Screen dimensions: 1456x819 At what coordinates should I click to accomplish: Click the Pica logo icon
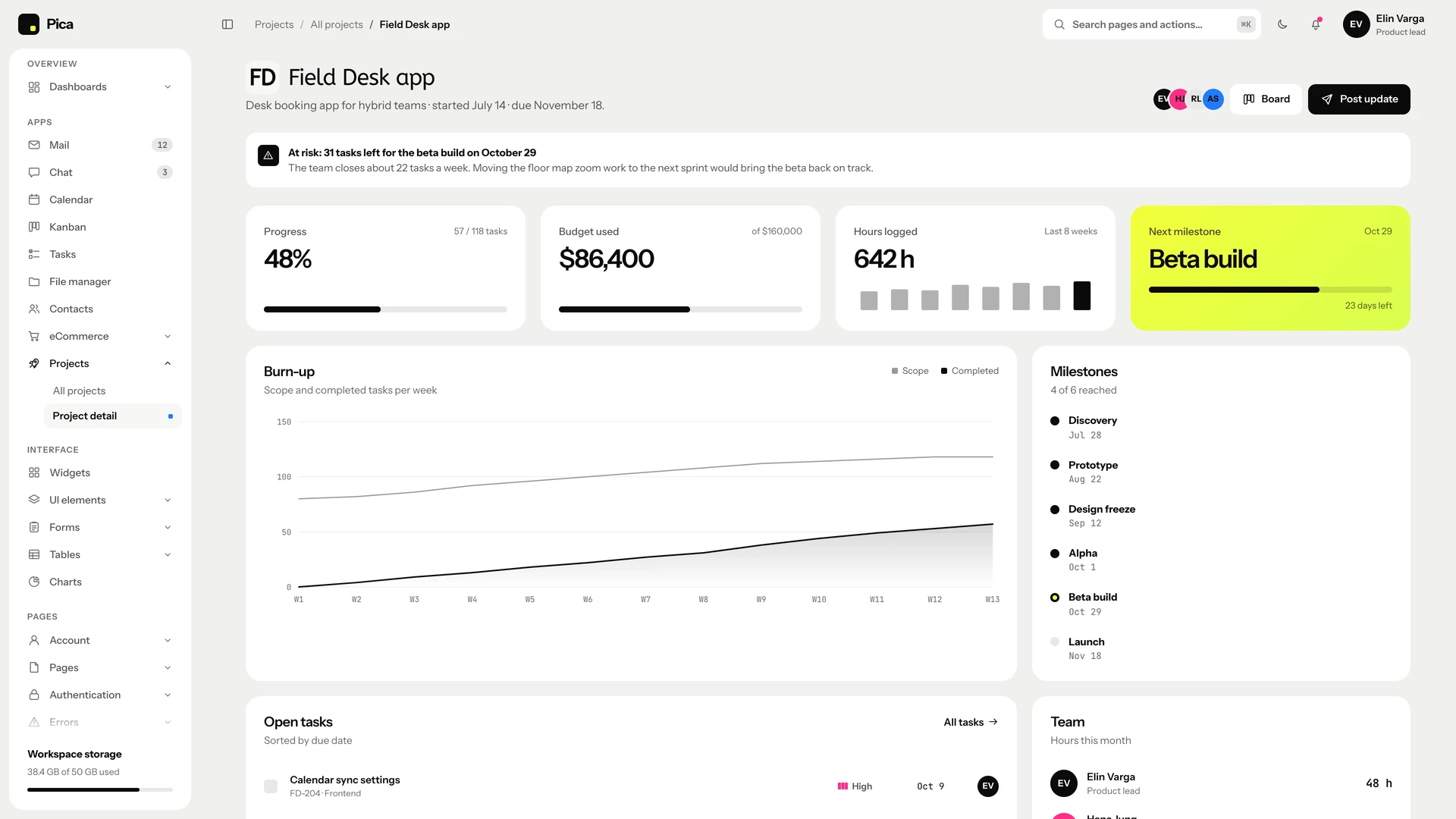pyautogui.click(x=29, y=24)
